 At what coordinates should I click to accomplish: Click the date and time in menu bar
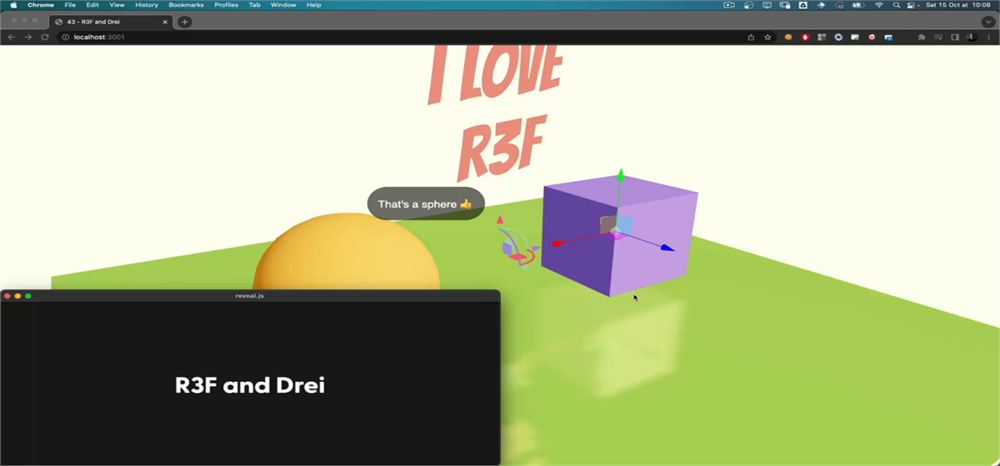tap(957, 5)
